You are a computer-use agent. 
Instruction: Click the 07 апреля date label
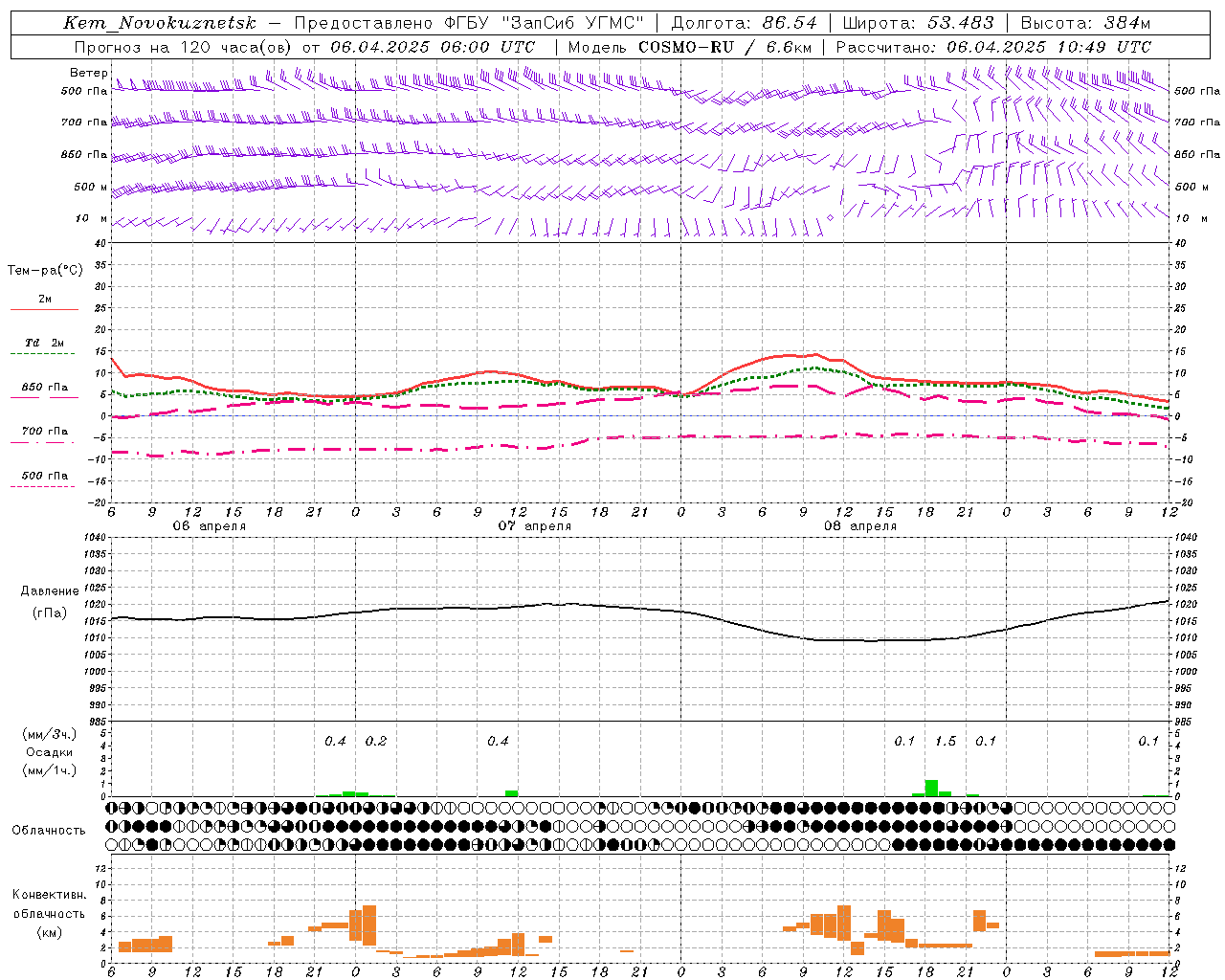pos(534,526)
